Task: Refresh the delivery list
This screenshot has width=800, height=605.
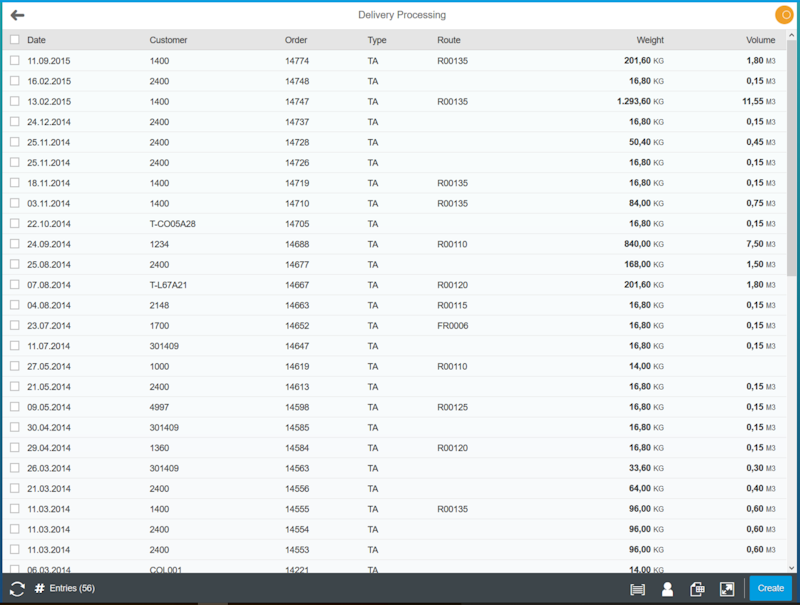Action: (x=16, y=588)
